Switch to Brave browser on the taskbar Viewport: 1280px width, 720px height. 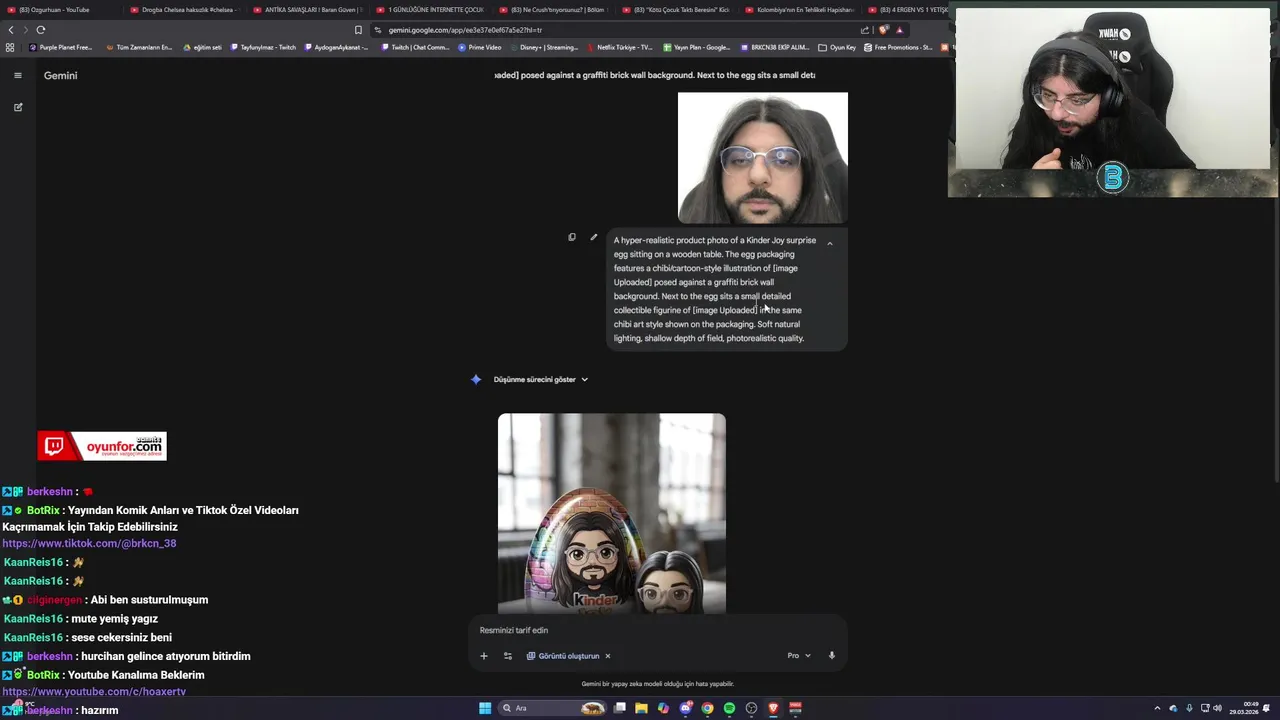coord(773,708)
